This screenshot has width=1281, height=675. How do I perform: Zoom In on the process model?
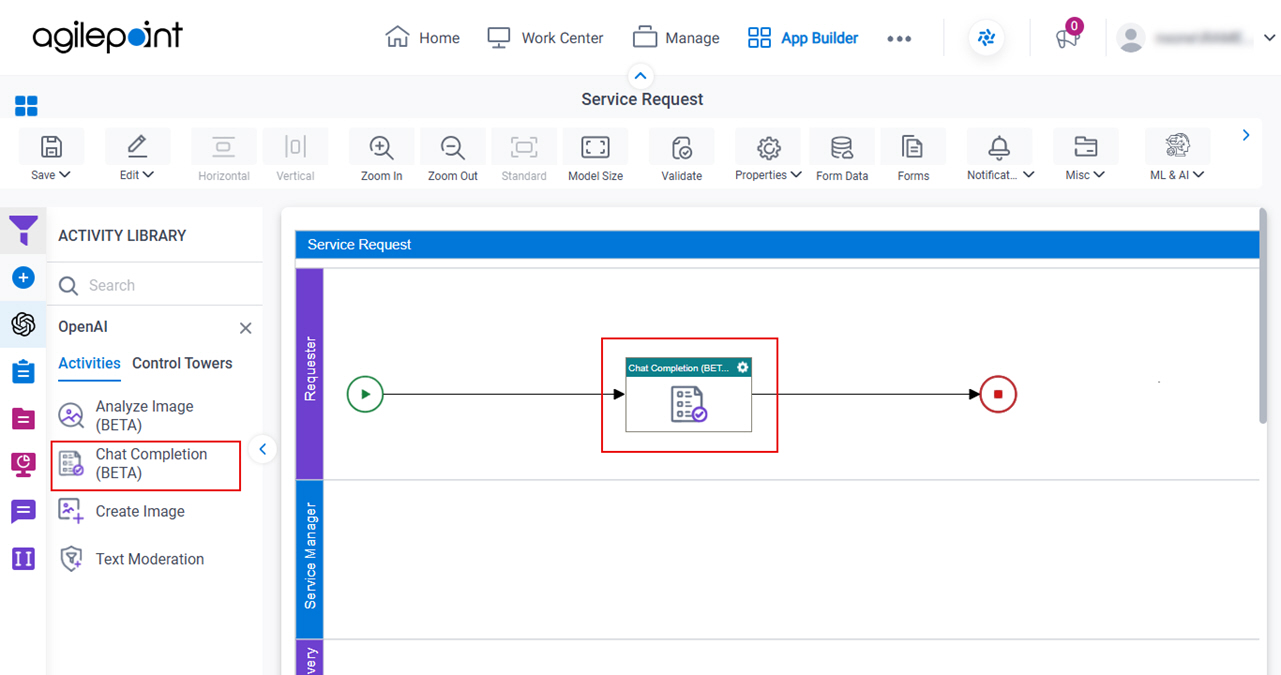381,147
